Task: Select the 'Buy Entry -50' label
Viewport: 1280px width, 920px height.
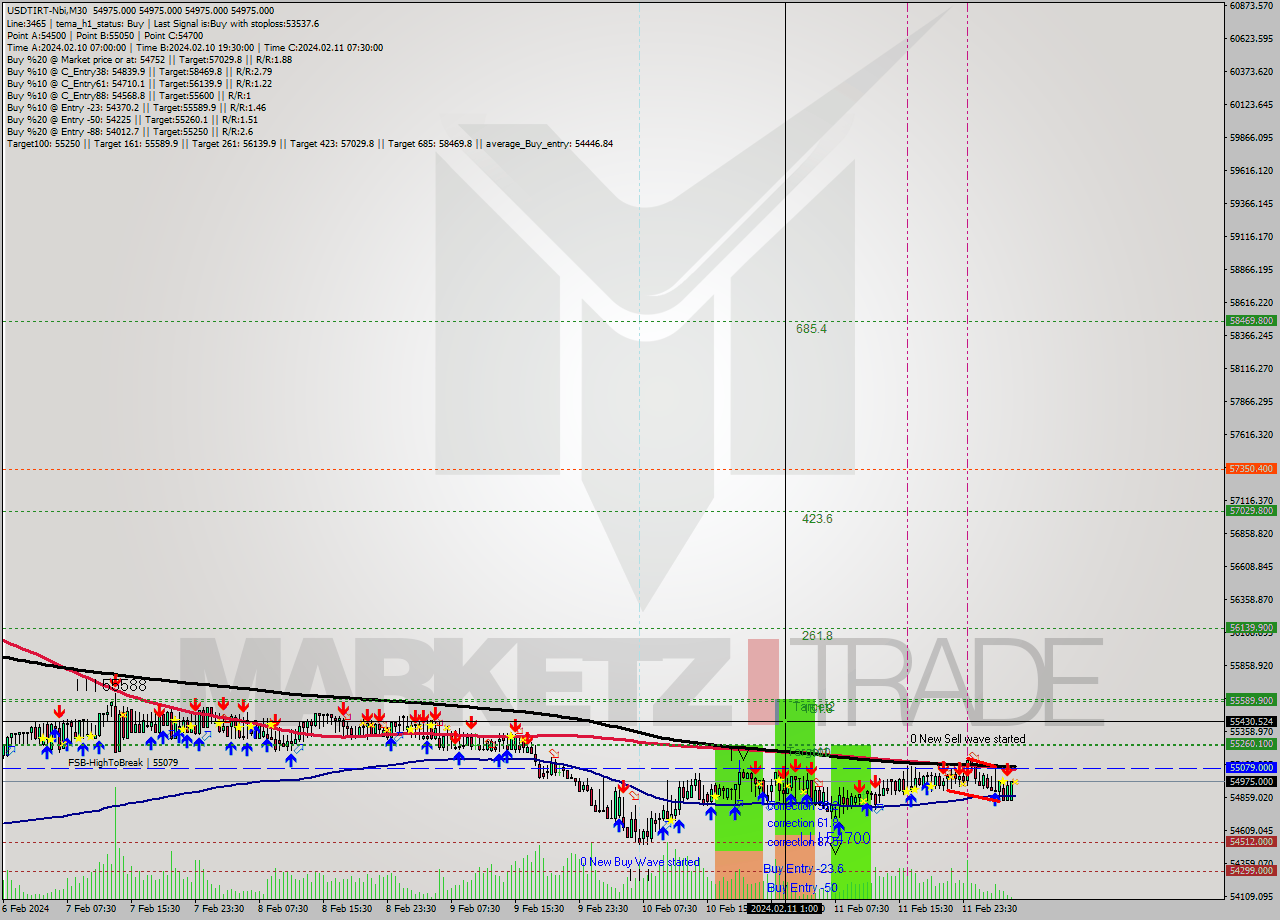Action: [802, 888]
